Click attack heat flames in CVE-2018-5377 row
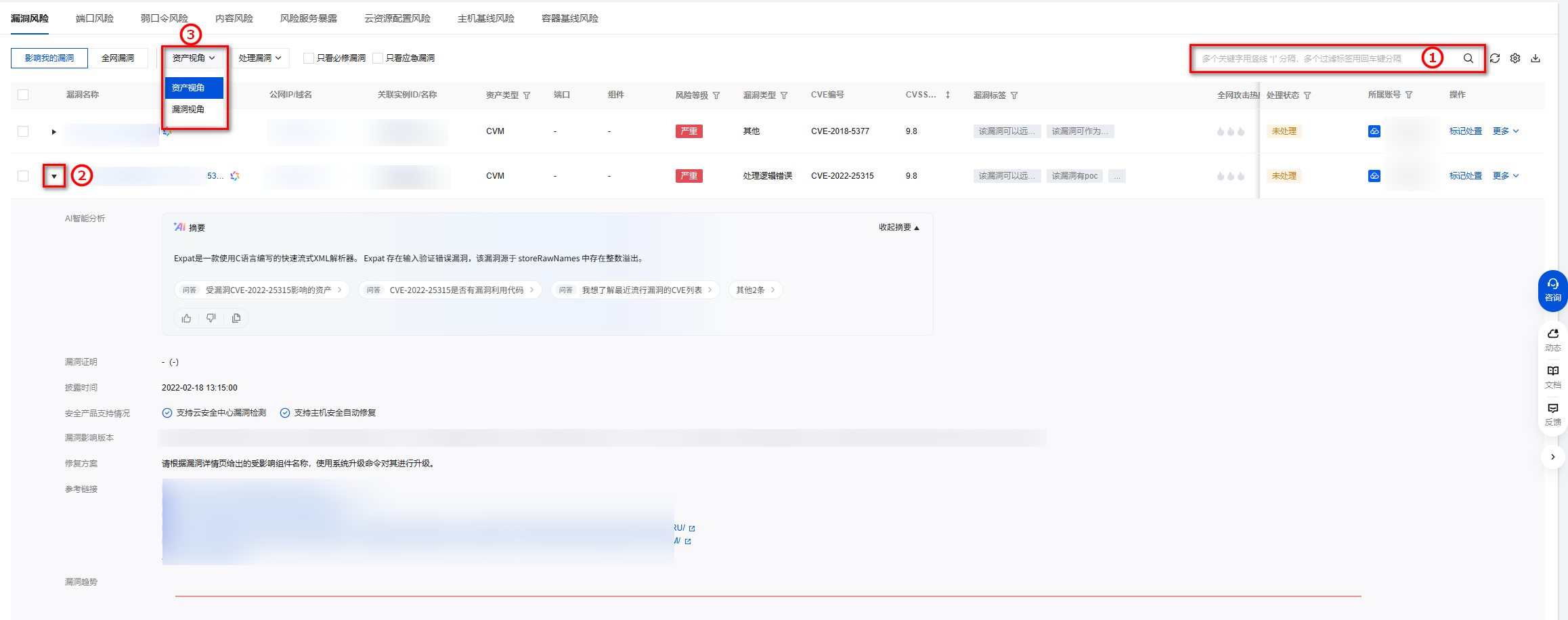The width and height of the screenshot is (1568, 620). tap(1231, 131)
